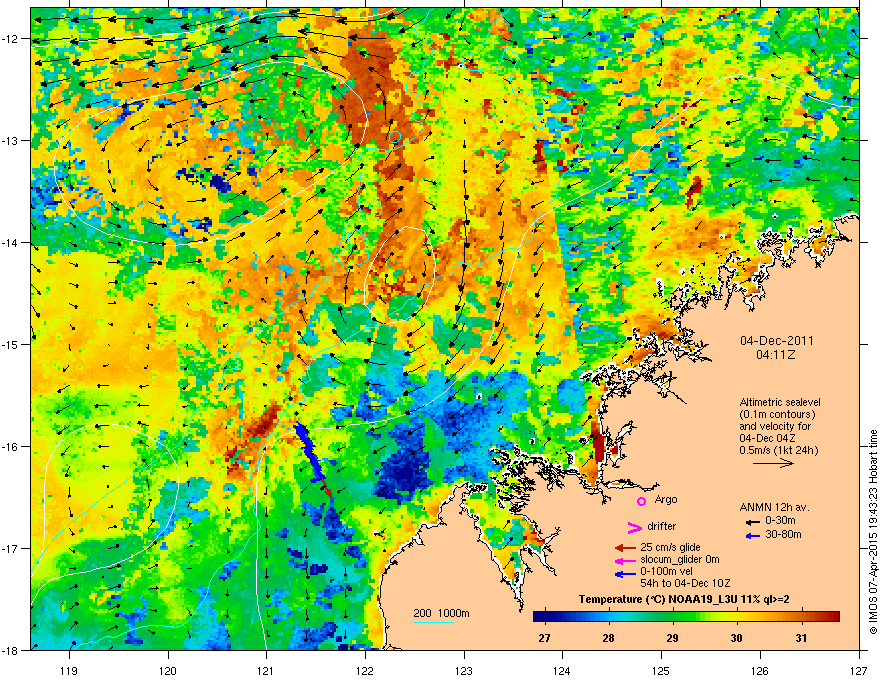Click the dark red end of temperature colorbar
Screen dimensions: 880x680
832,616
